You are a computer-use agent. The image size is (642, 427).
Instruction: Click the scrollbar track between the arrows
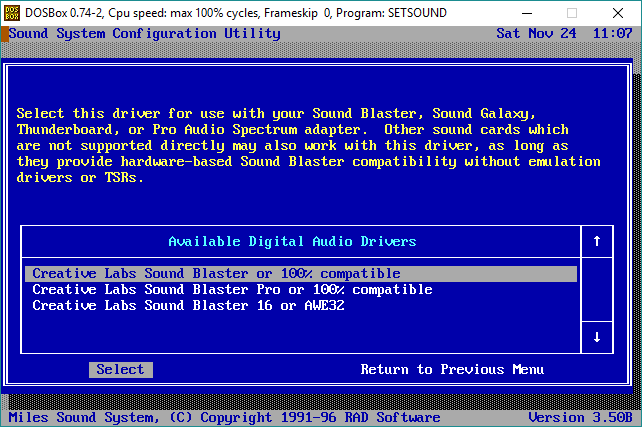click(x=597, y=289)
